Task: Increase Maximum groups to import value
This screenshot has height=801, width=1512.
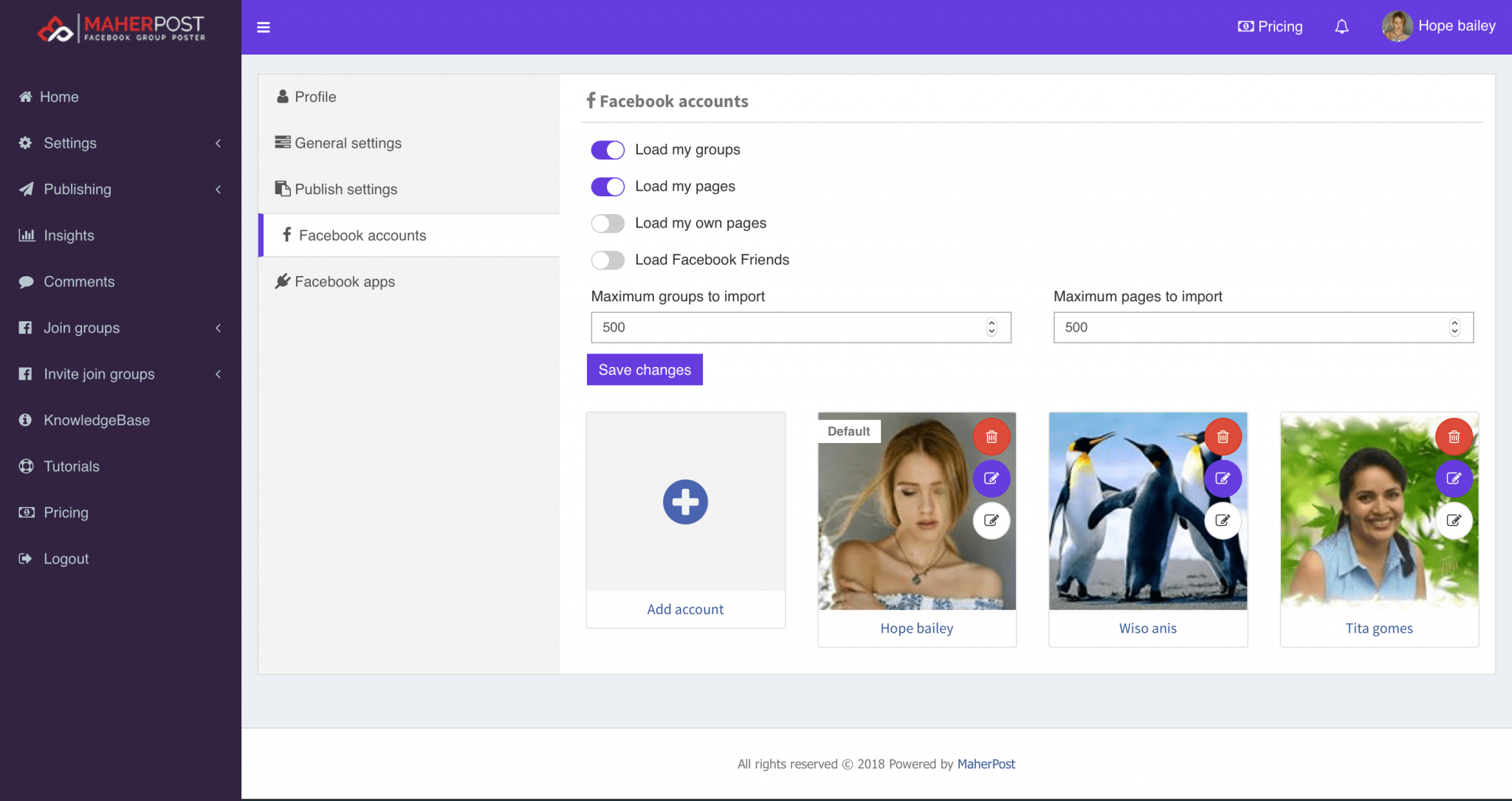Action: click(x=992, y=323)
